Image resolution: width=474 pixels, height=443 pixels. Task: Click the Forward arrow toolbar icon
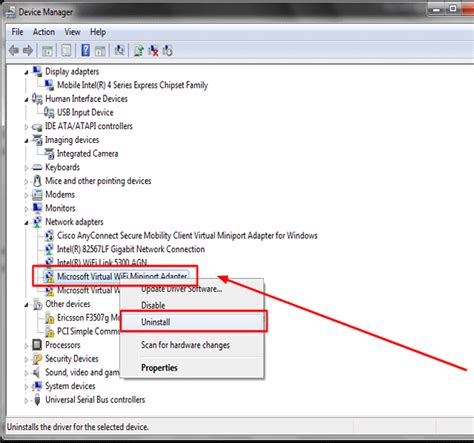(28, 51)
